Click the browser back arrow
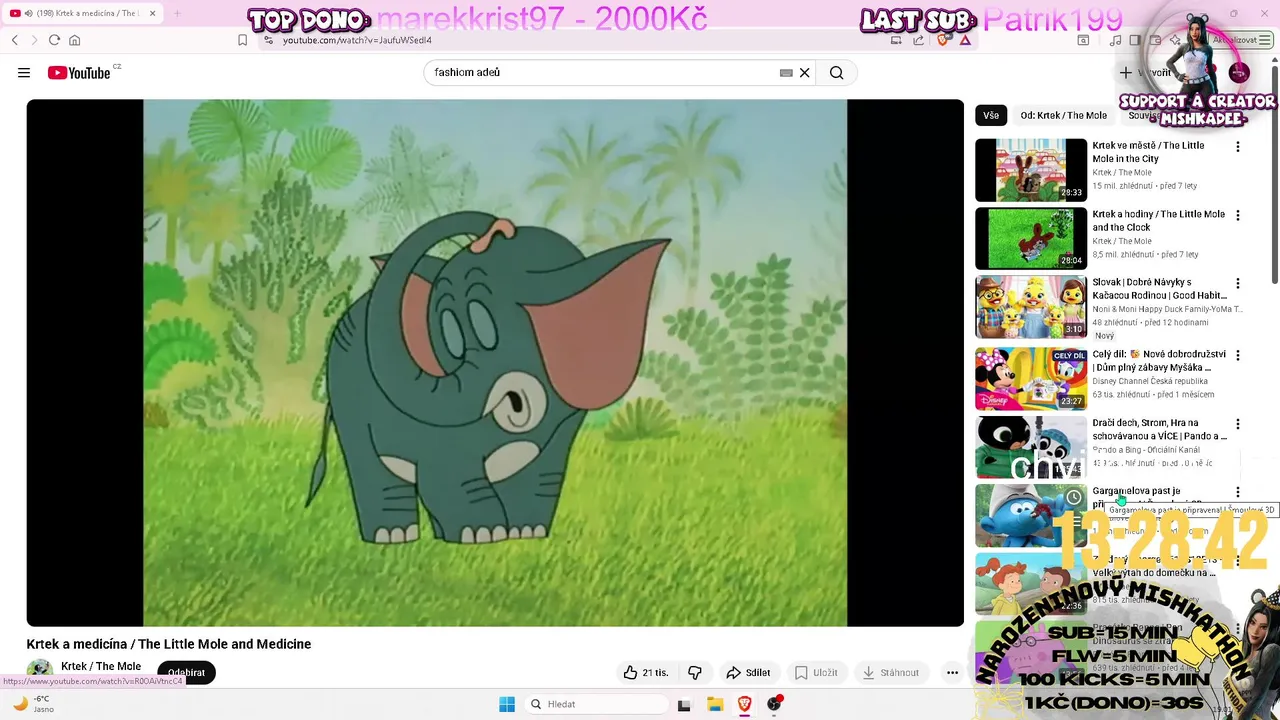 [15, 40]
